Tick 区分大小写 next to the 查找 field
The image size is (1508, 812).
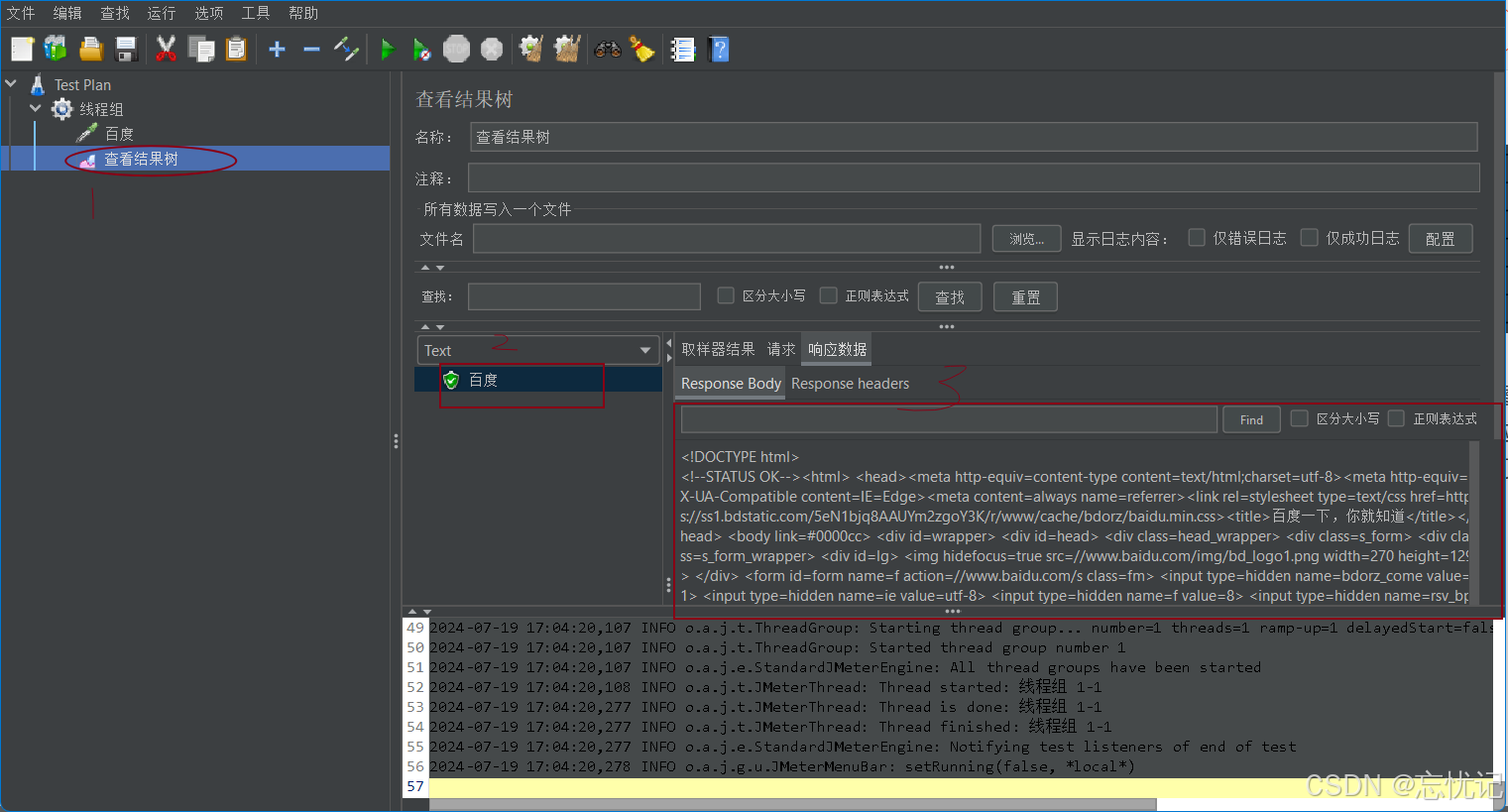click(x=726, y=295)
